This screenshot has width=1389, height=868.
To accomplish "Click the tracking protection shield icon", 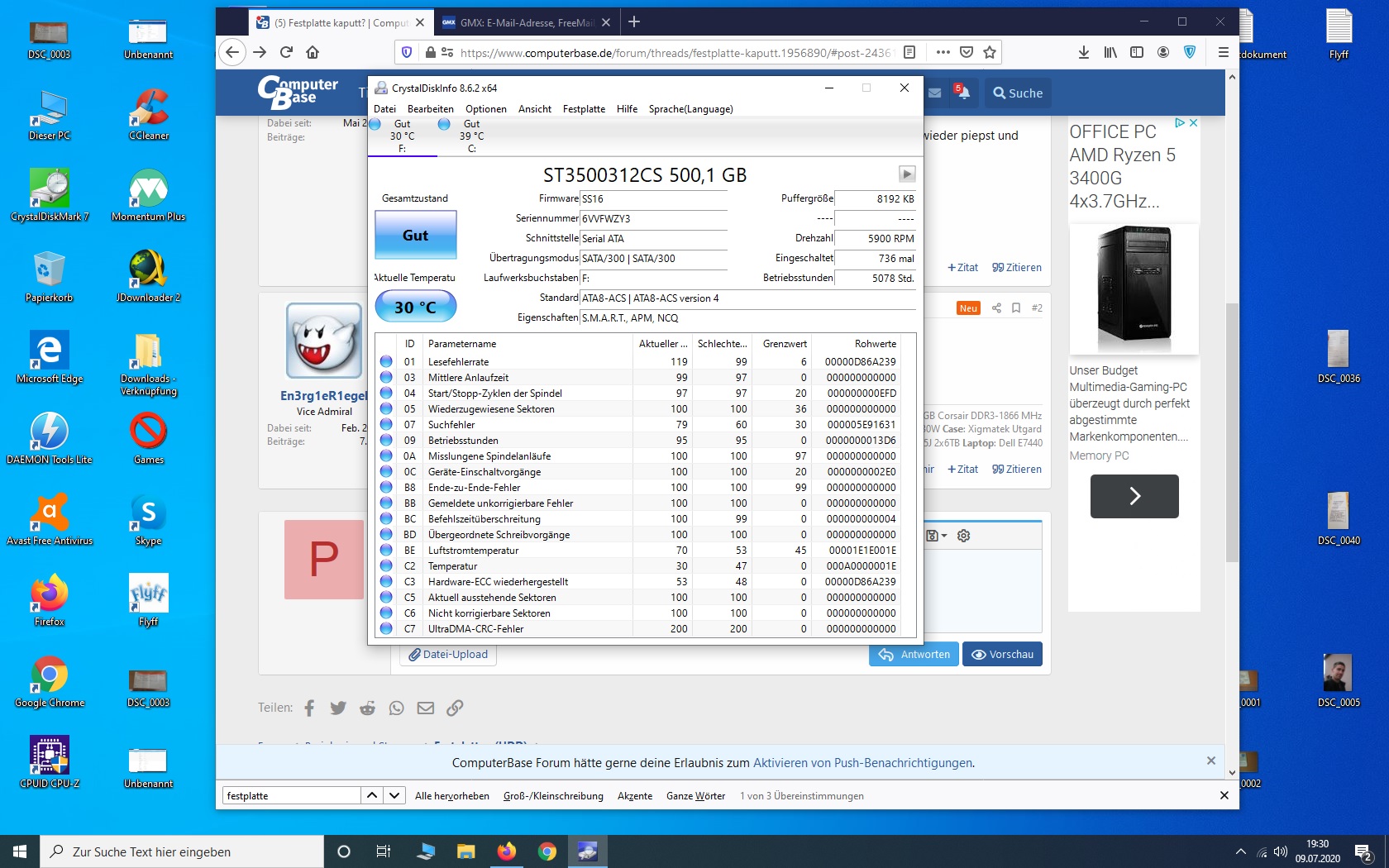I will click(407, 52).
